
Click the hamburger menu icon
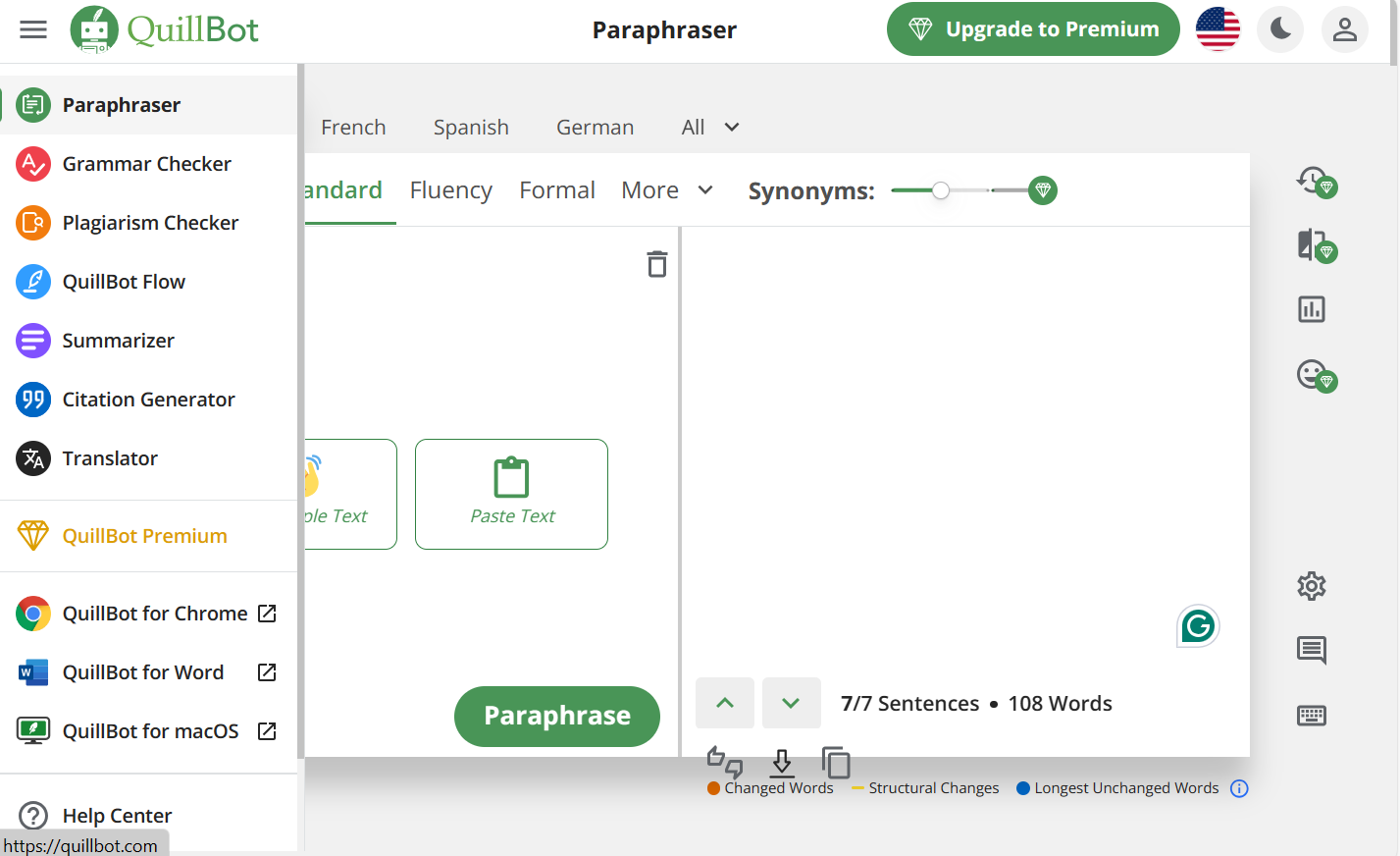(x=33, y=29)
